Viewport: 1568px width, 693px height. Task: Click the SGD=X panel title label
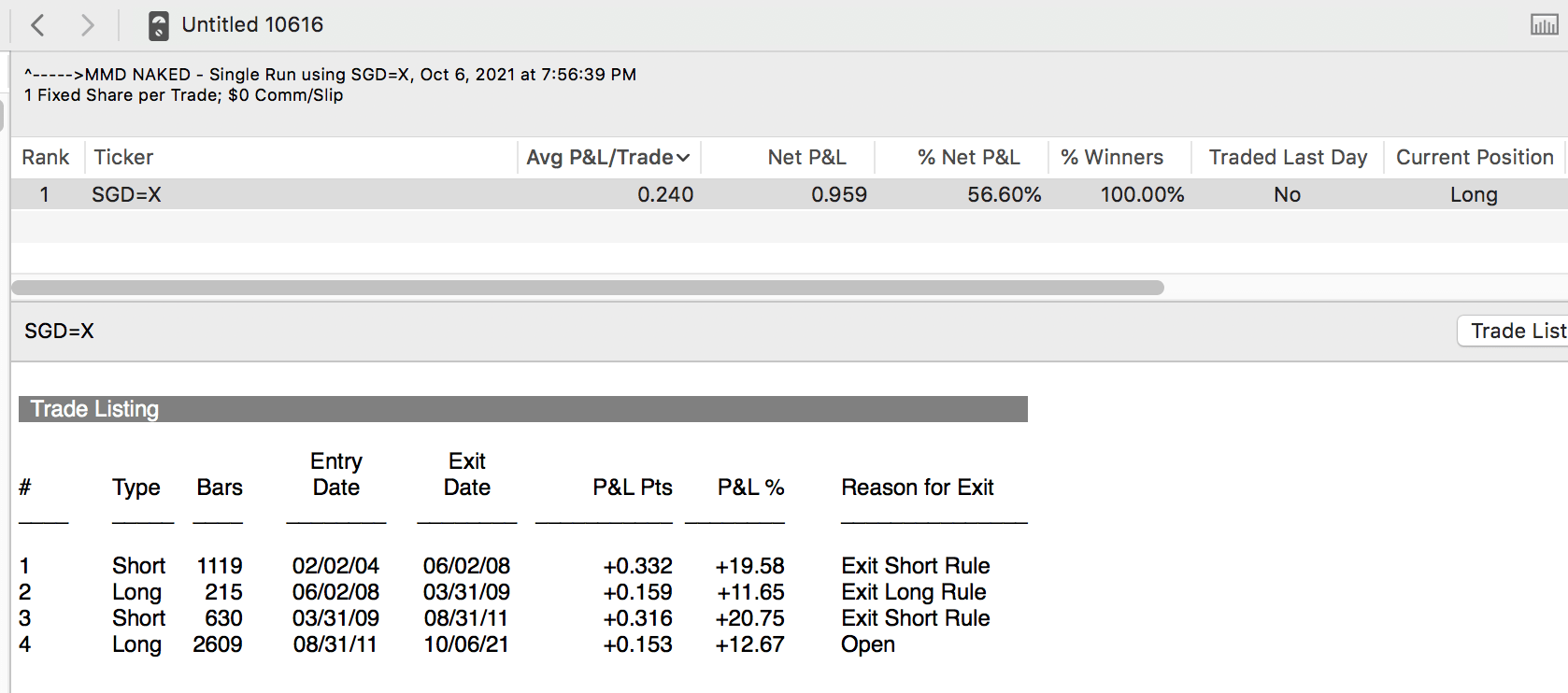pos(59,332)
